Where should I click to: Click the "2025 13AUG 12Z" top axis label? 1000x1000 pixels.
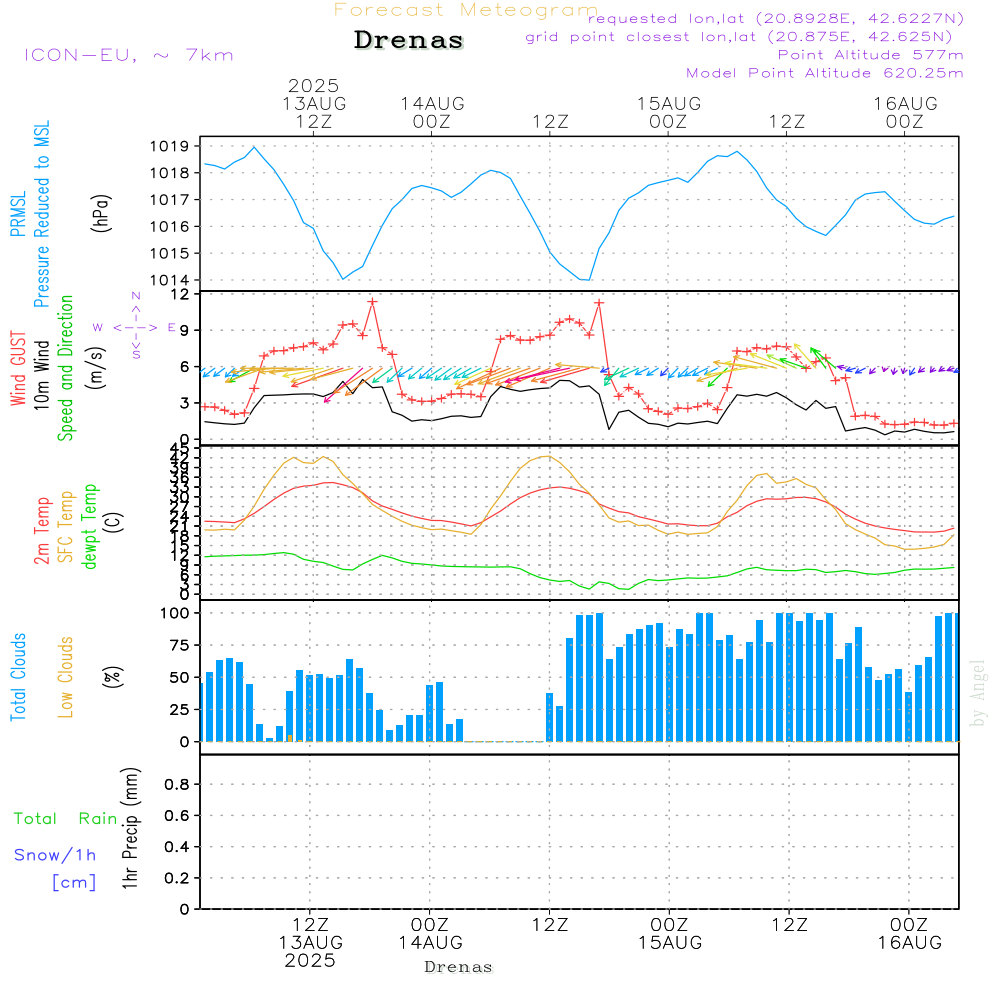click(314, 103)
